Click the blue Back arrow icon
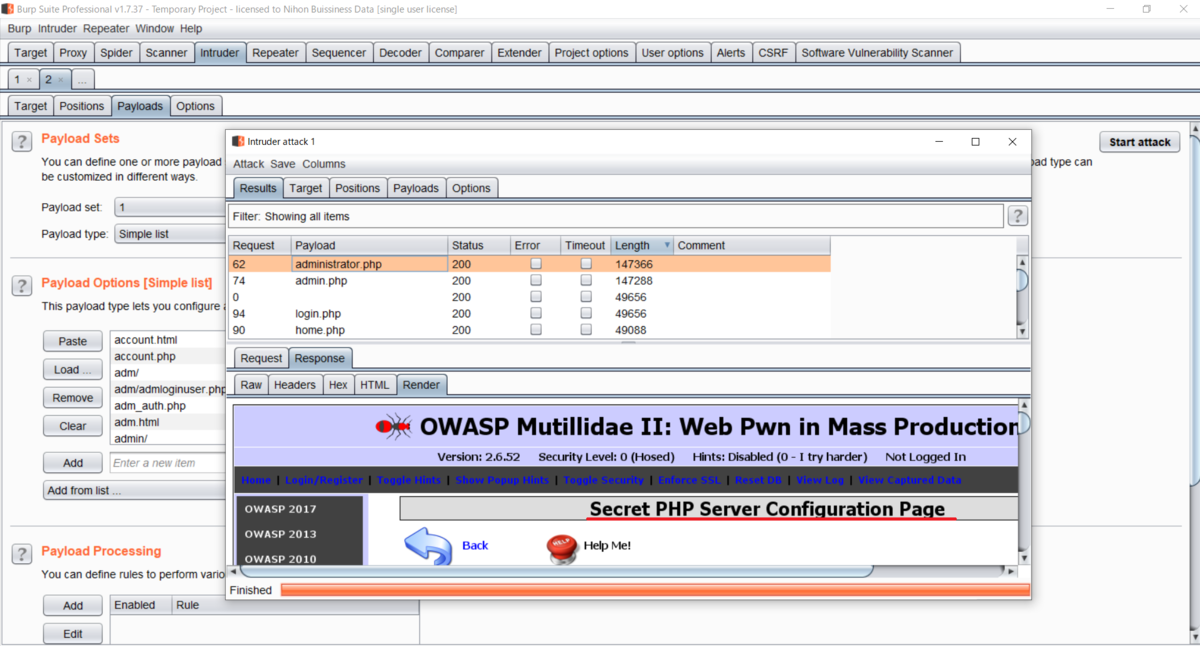Image resolution: width=1200 pixels, height=646 pixels. 428,546
